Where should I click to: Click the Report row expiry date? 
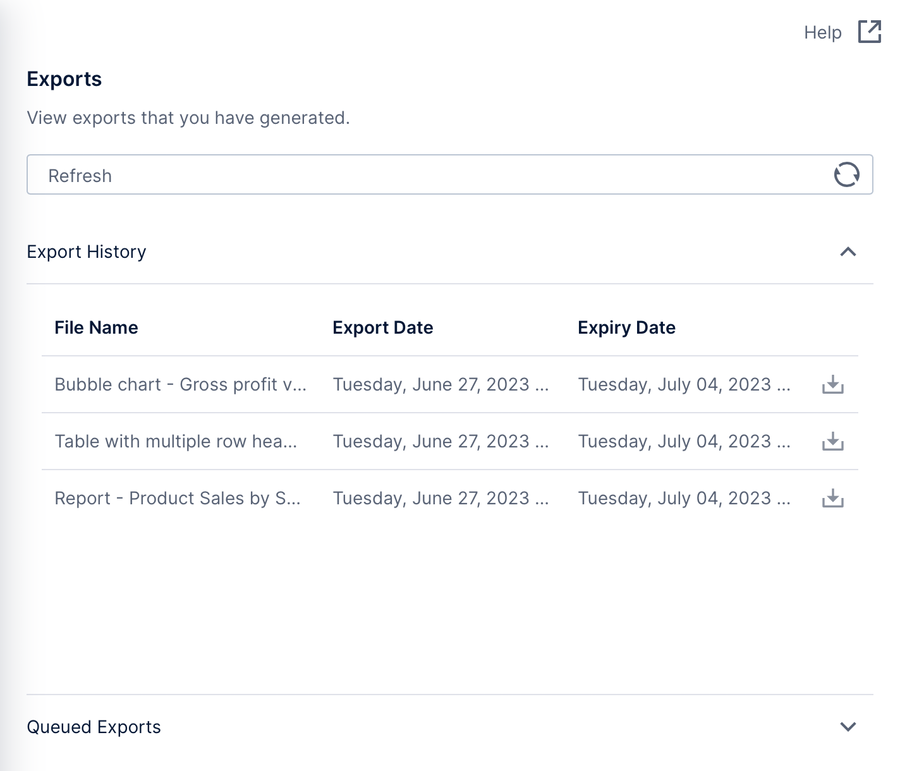(684, 499)
